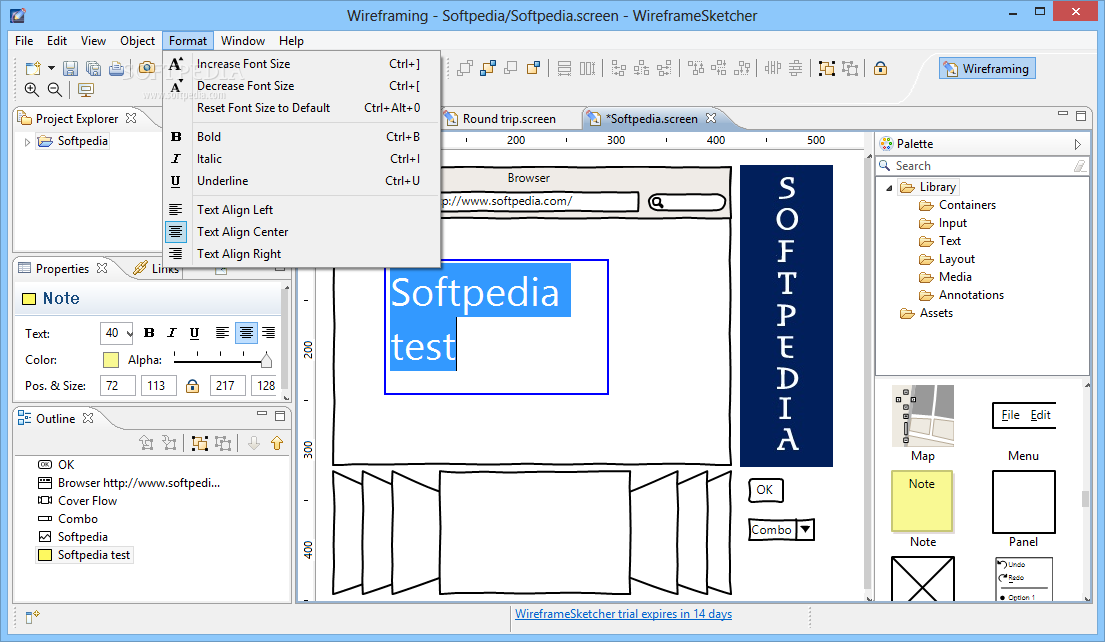Image resolution: width=1105 pixels, height=642 pixels.
Task: Select the Note widget in Palette
Action: (x=922, y=509)
